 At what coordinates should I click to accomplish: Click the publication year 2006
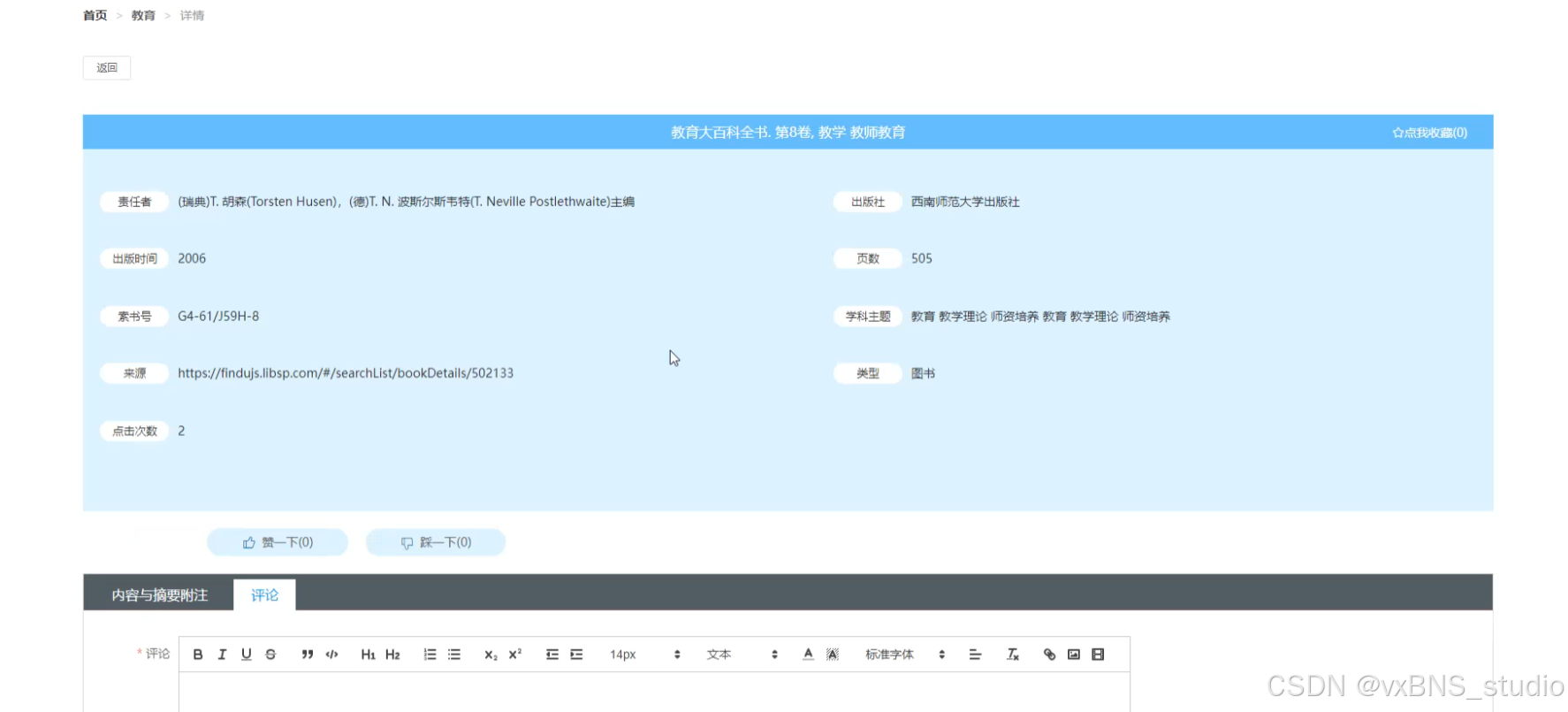tap(192, 259)
